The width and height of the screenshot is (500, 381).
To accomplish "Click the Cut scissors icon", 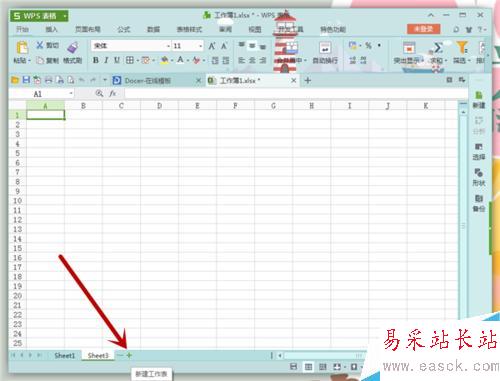I will (40, 45).
